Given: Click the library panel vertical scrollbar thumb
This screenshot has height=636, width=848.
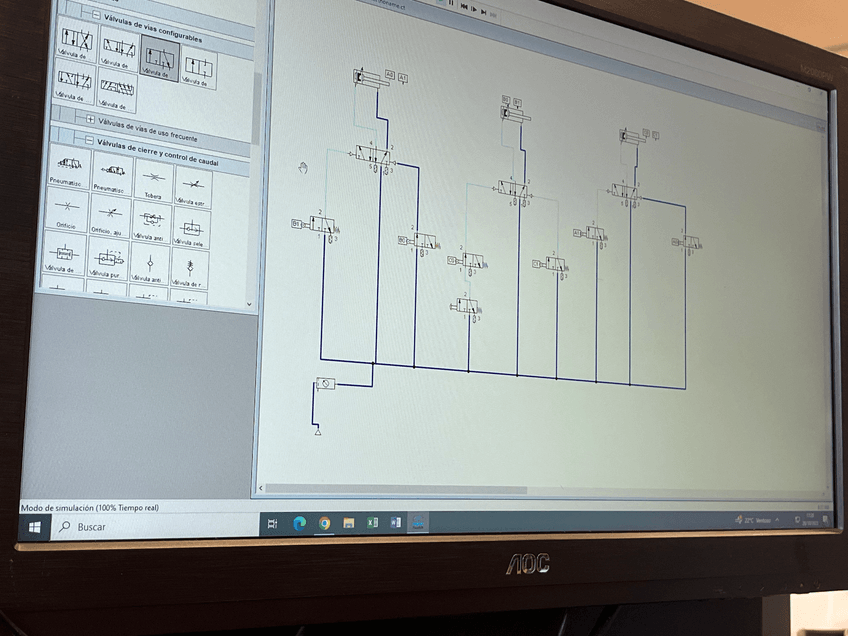Looking at the screenshot, I should point(257,108).
